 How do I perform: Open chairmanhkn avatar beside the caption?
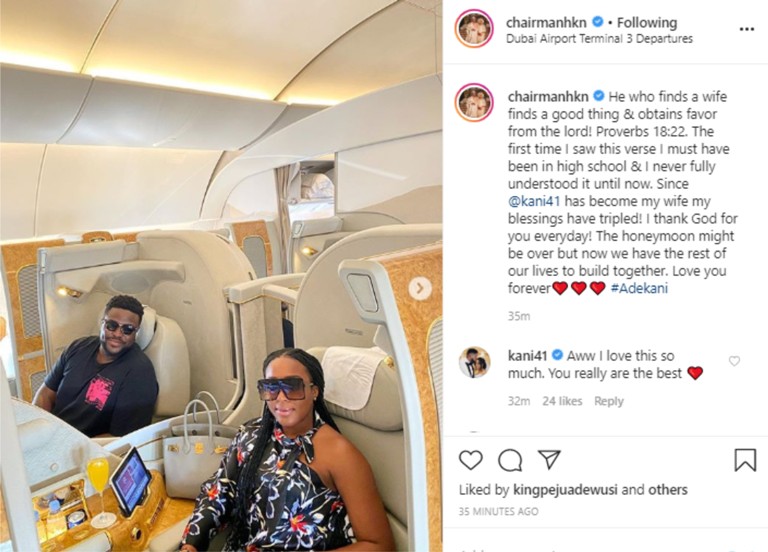[474, 102]
